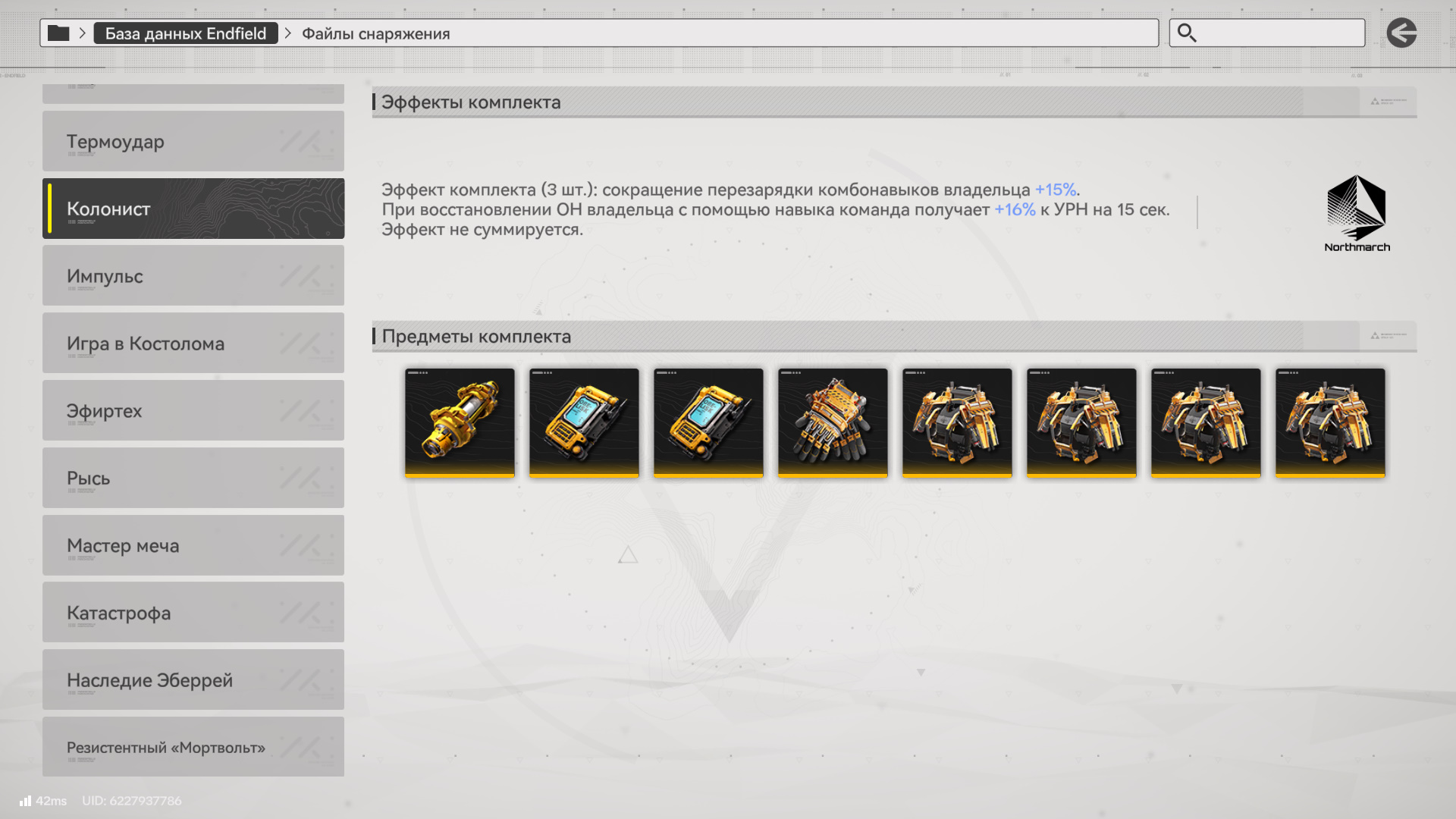Select the last armor item in set

(1330, 422)
